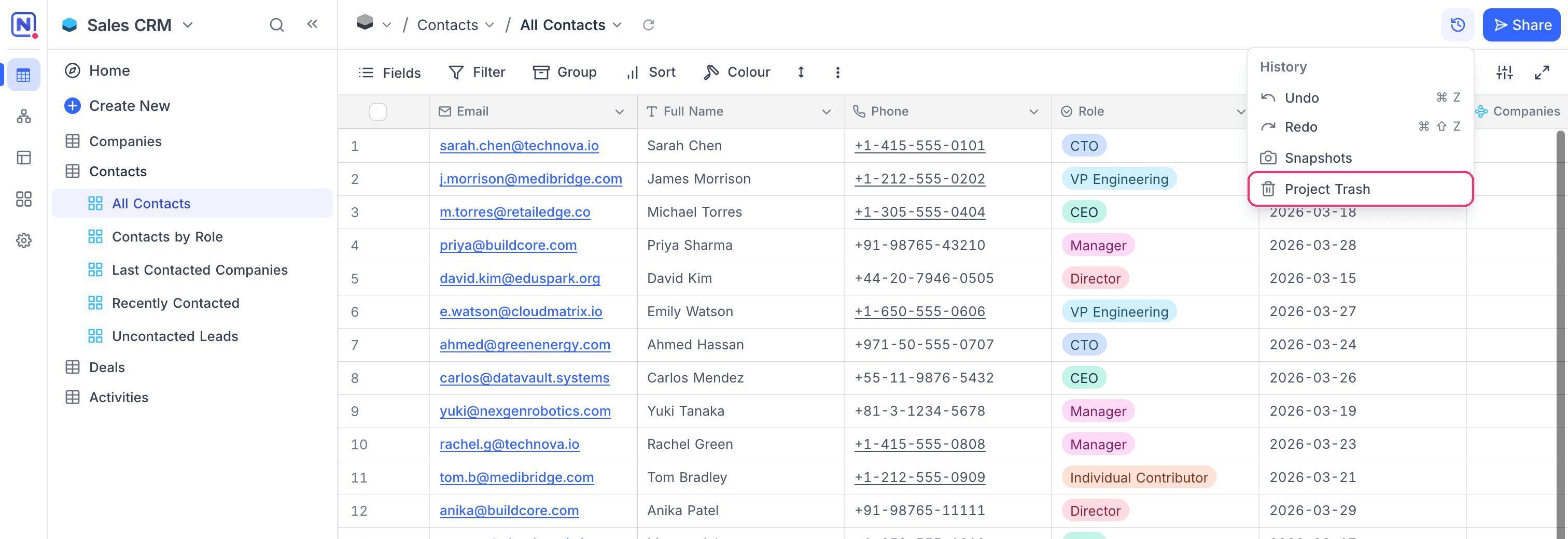Image resolution: width=1568 pixels, height=539 pixels.
Task: Open the three-dot more options menu
Action: coord(837,73)
